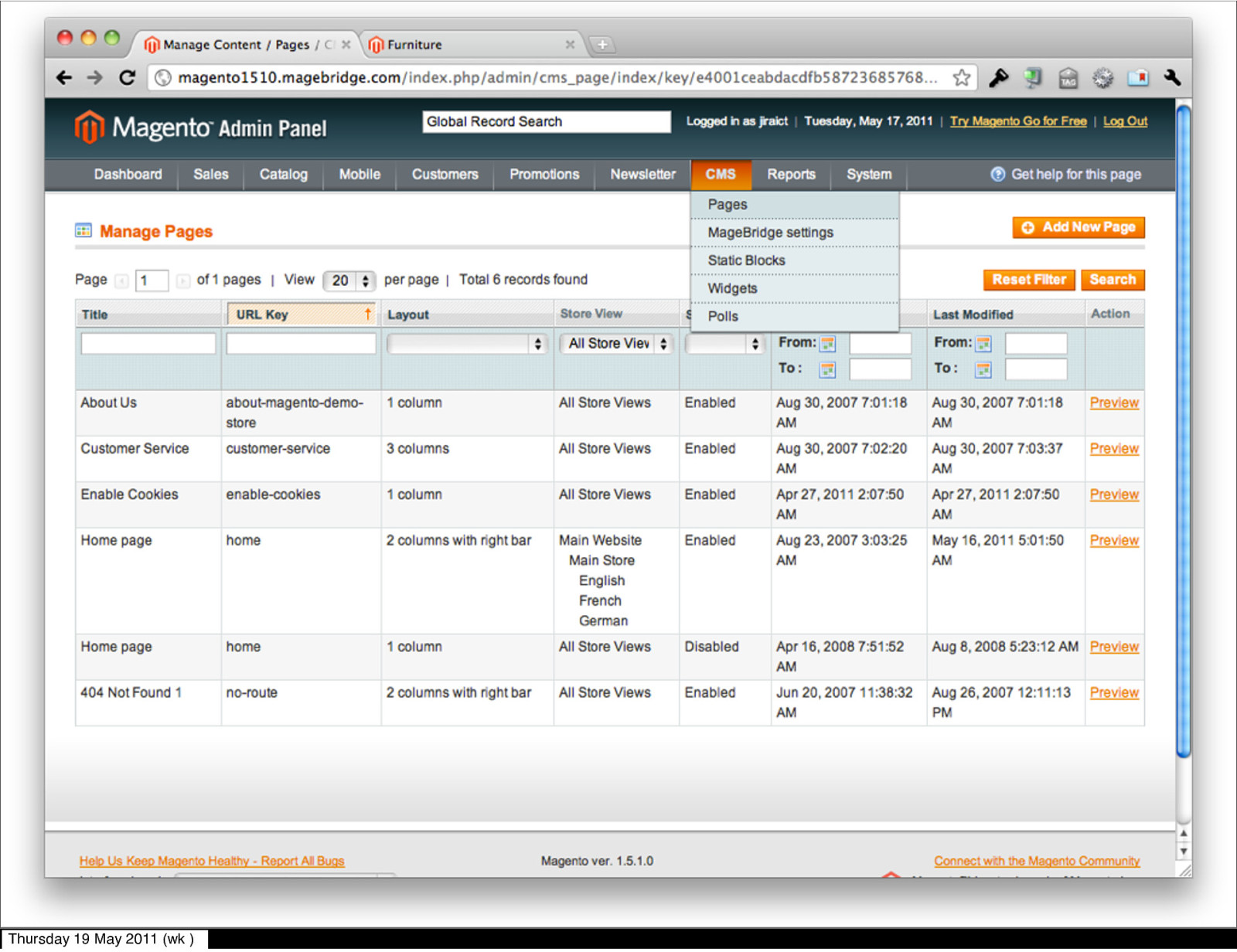The image size is (1237, 952).
Task: Open calendar for Last Modified From
Action: [x=984, y=344]
